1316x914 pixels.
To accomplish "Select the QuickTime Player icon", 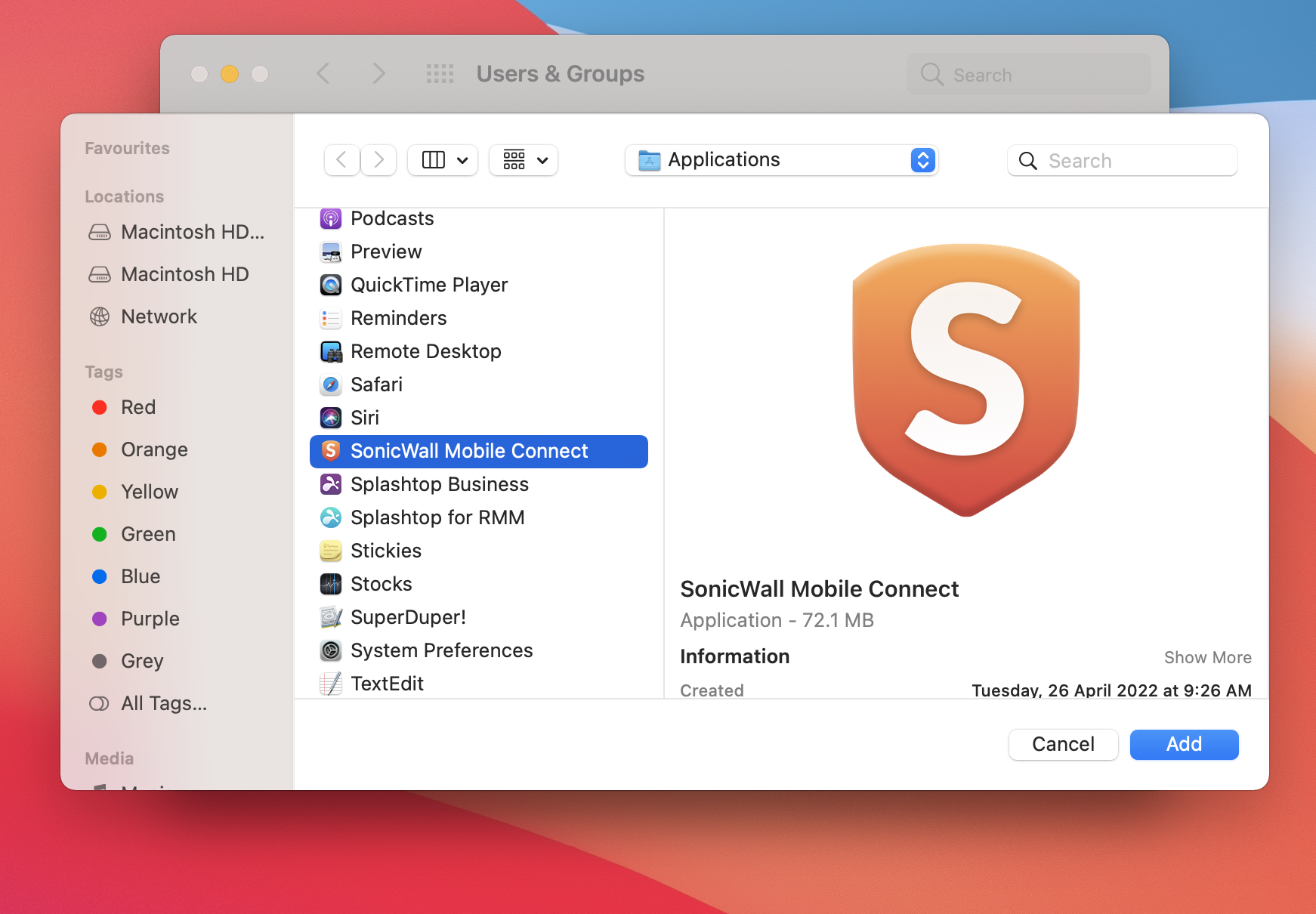I will pos(331,286).
